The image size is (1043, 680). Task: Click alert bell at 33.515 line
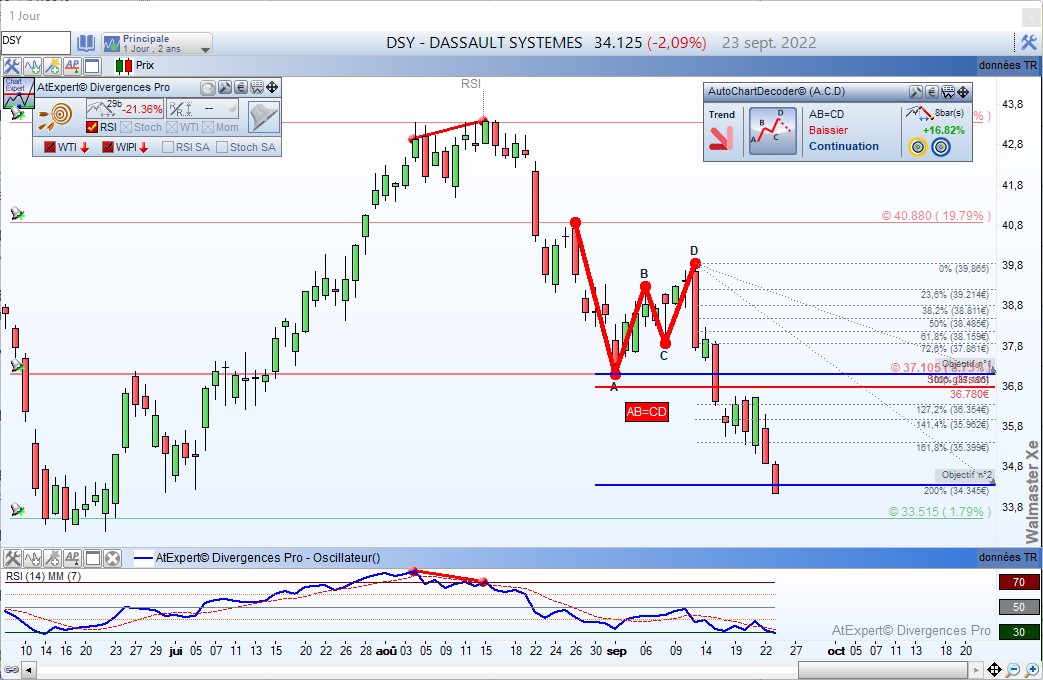17,510
